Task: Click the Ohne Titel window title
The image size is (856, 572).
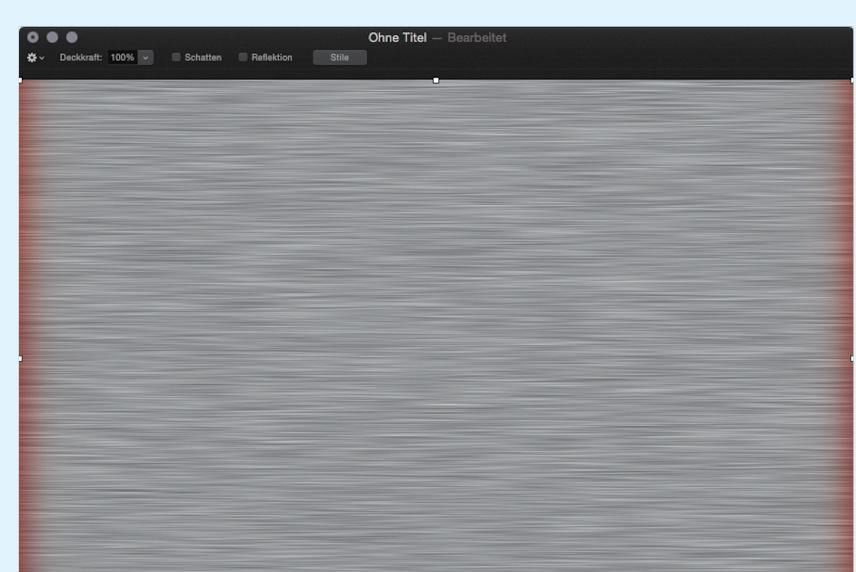Action: [x=397, y=38]
